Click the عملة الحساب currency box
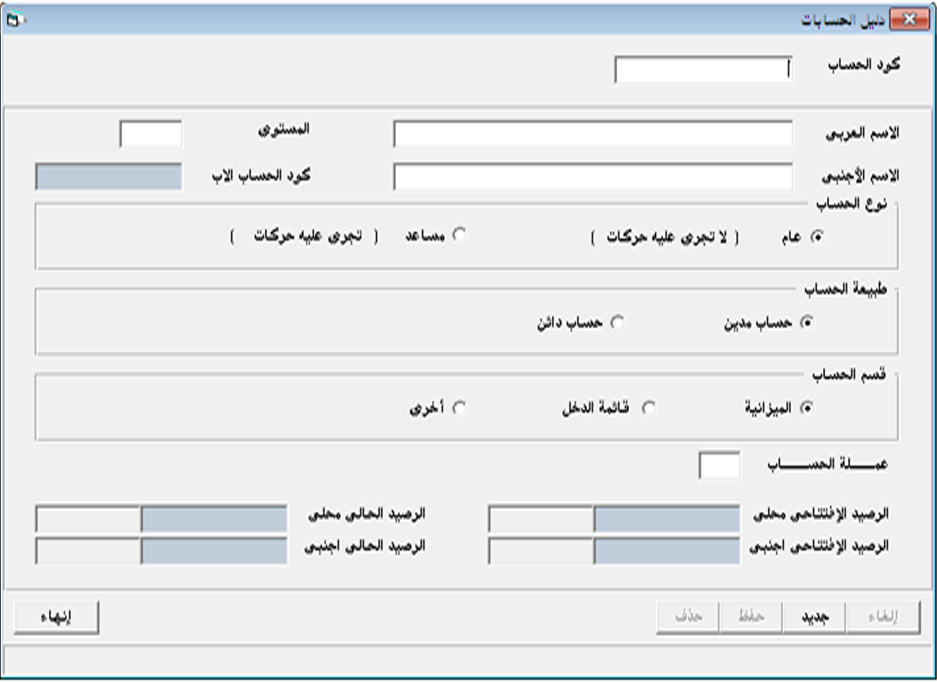The image size is (937, 682). point(719,464)
